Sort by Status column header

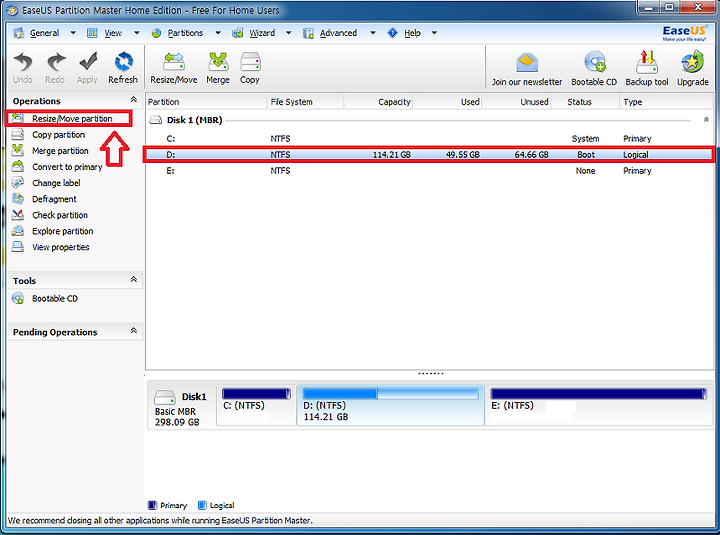point(585,102)
